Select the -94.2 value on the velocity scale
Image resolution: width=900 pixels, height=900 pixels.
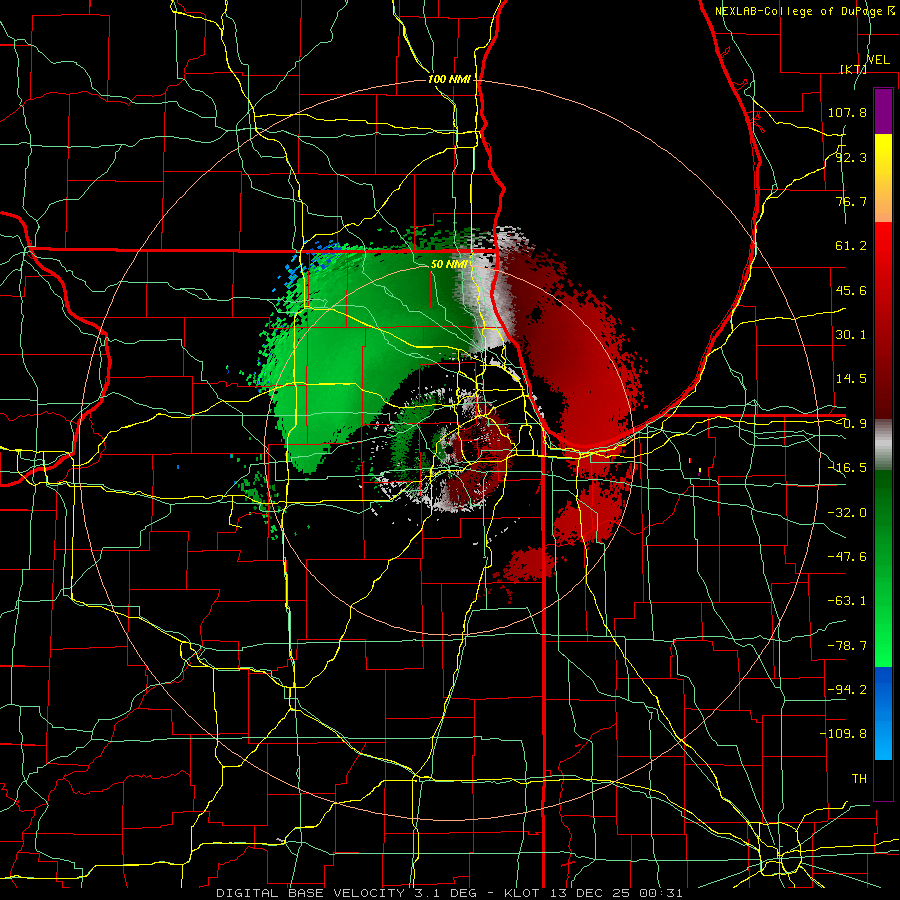pos(847,689)
